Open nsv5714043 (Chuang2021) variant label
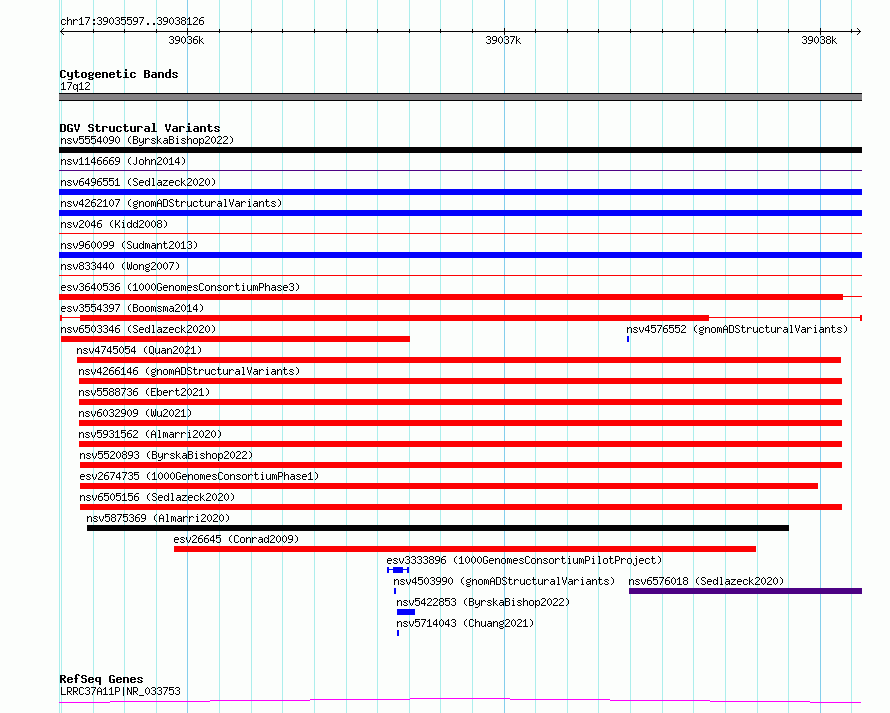890x713 pixels. (x=465, y=623)
